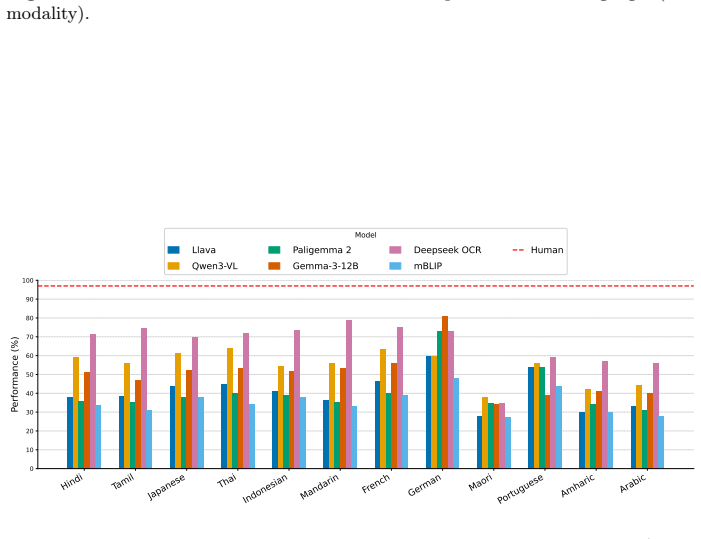This screenshot has height=539, width=701.
Task: Click the 100 tick on the y-axis
Action: pyautogui.click(x=28, y=281)
